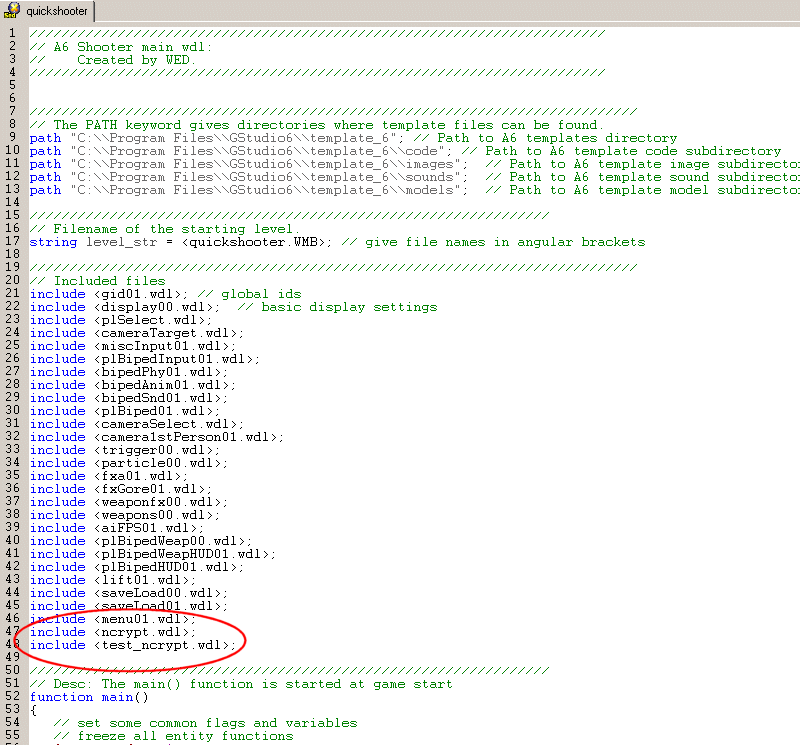The height and width of the screenshot is (745, 800).
Task: Click the 'include <menu01.wdl>;' line
Action: [x=113, y=619]
